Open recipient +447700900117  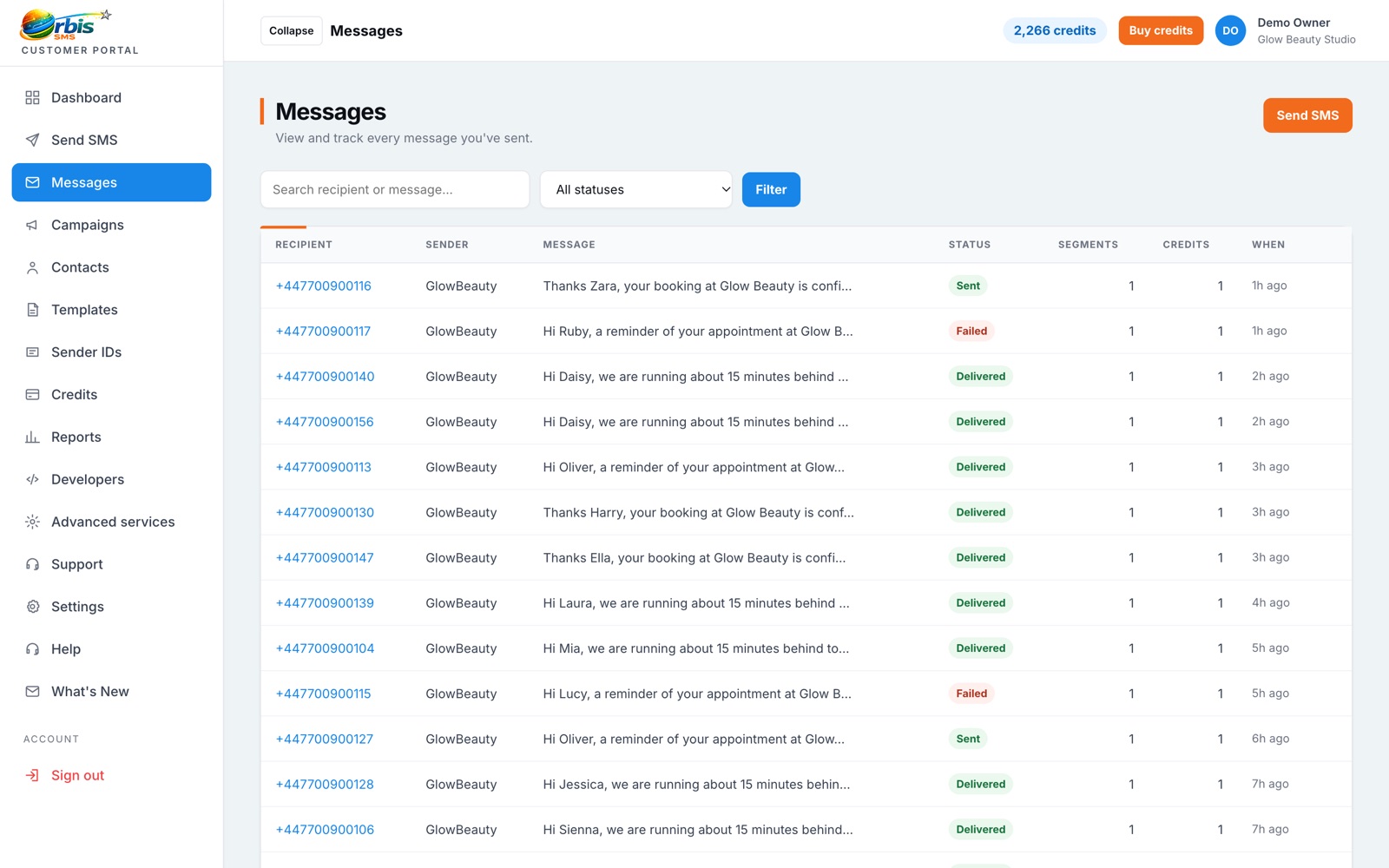click(323, 331)
